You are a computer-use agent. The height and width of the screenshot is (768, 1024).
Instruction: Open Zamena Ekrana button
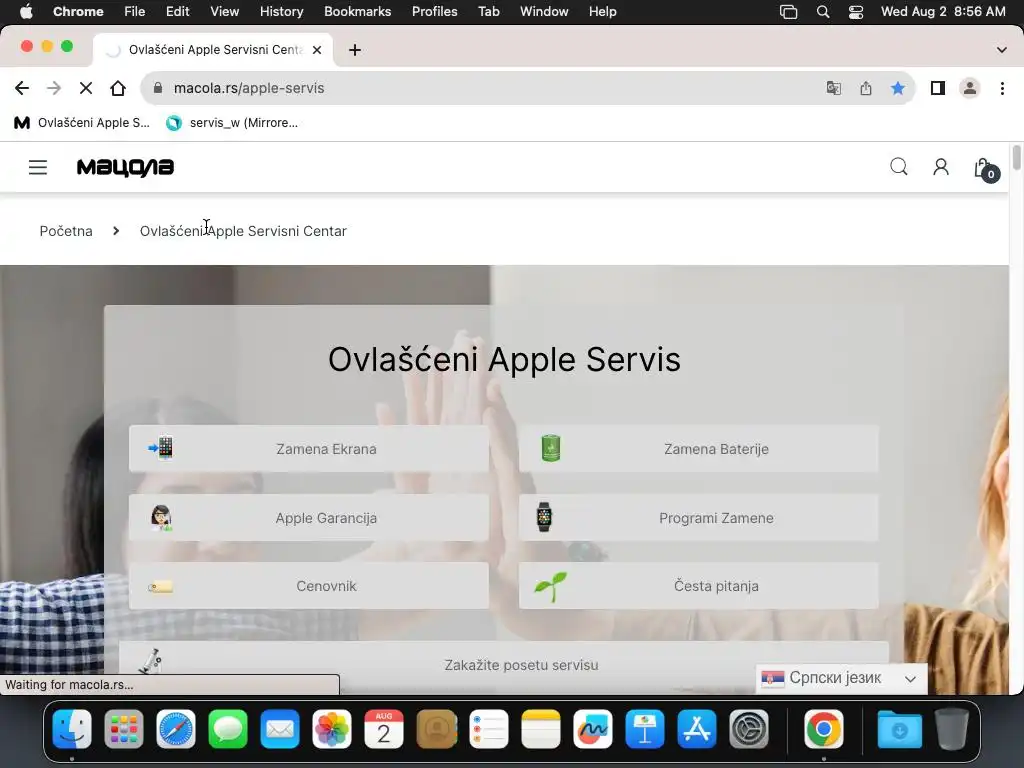(309, 449)
